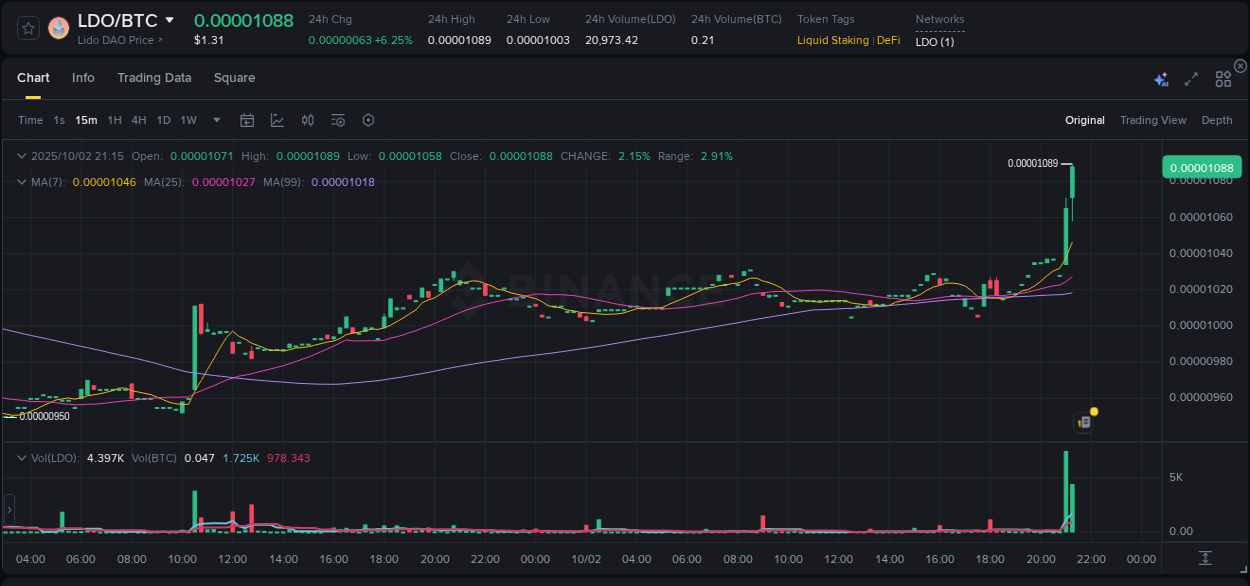Toggle favorite star for LDO/BTC pair
1250x586 pixels.
[x=27, y=28]
